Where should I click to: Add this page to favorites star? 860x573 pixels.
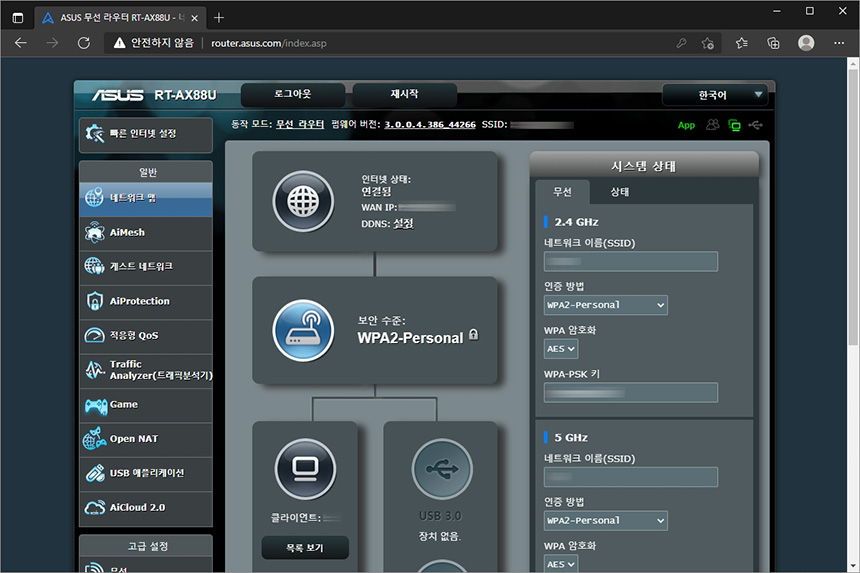pos(708,43)
